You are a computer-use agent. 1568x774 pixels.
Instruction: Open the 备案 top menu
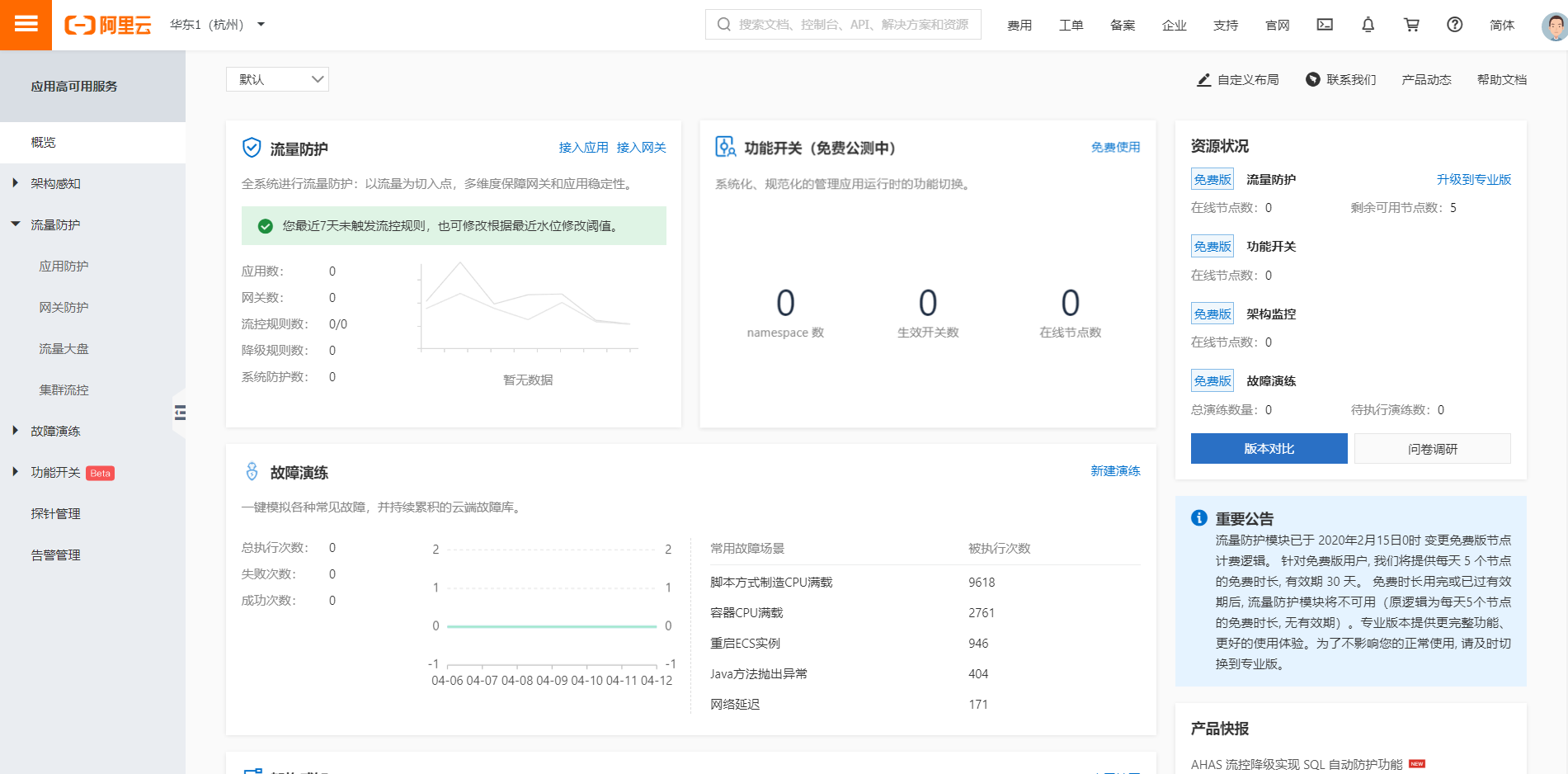(x=1123, y=25)
